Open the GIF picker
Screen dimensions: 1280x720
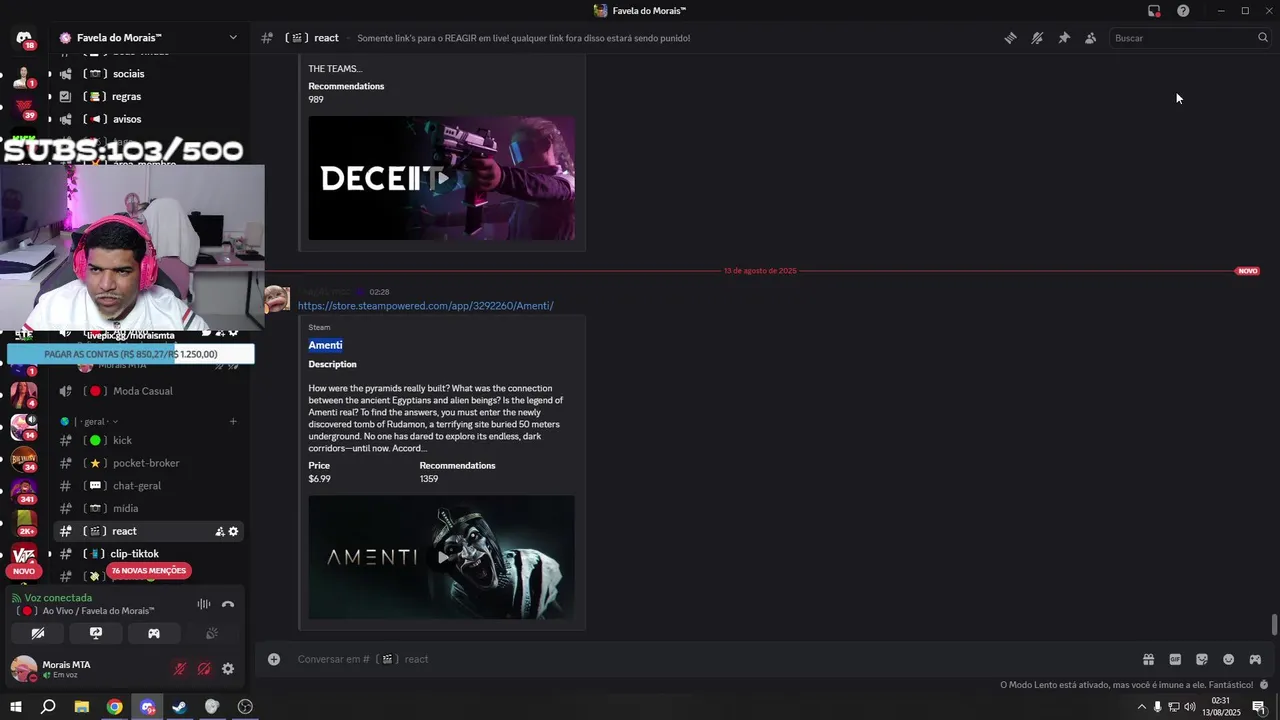1175,659
